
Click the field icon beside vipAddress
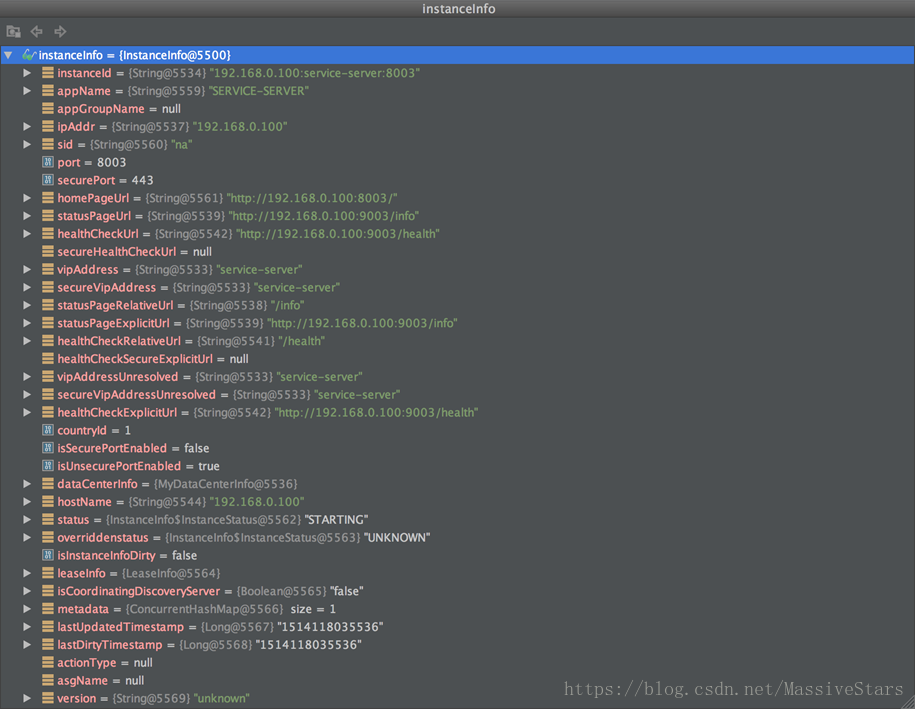48,270
